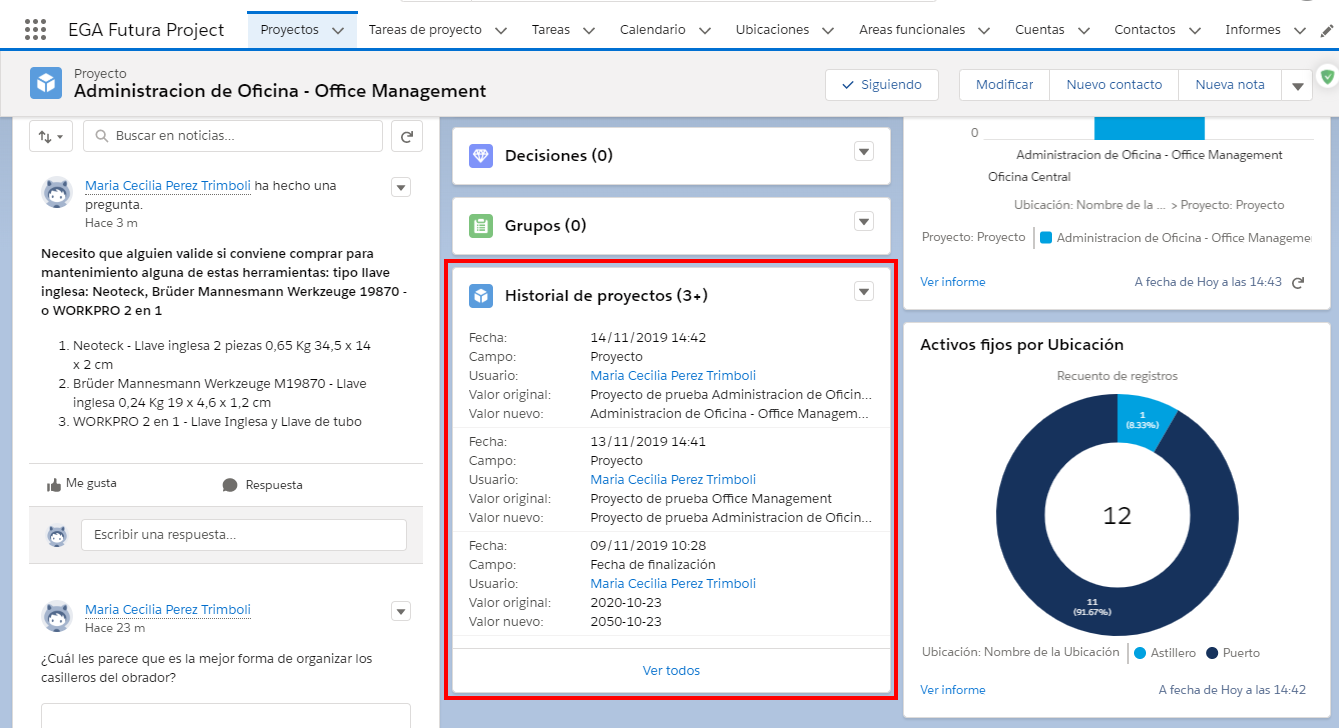Image resolution: width=1339 pixels, height=728 pixels.
Task: Open Ver todos link in project history
Action: point(671,670)
